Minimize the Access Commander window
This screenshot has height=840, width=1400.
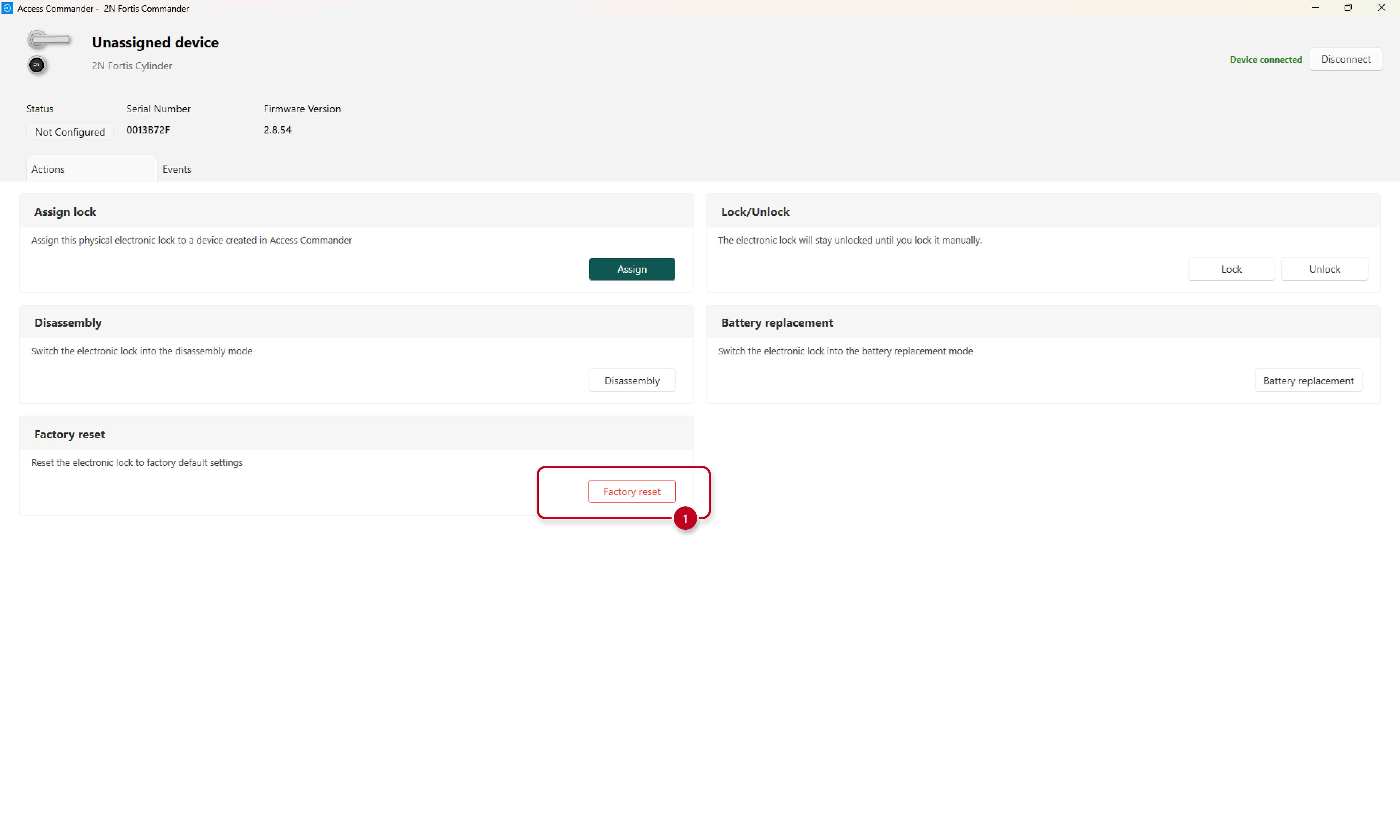[1315, 8]
